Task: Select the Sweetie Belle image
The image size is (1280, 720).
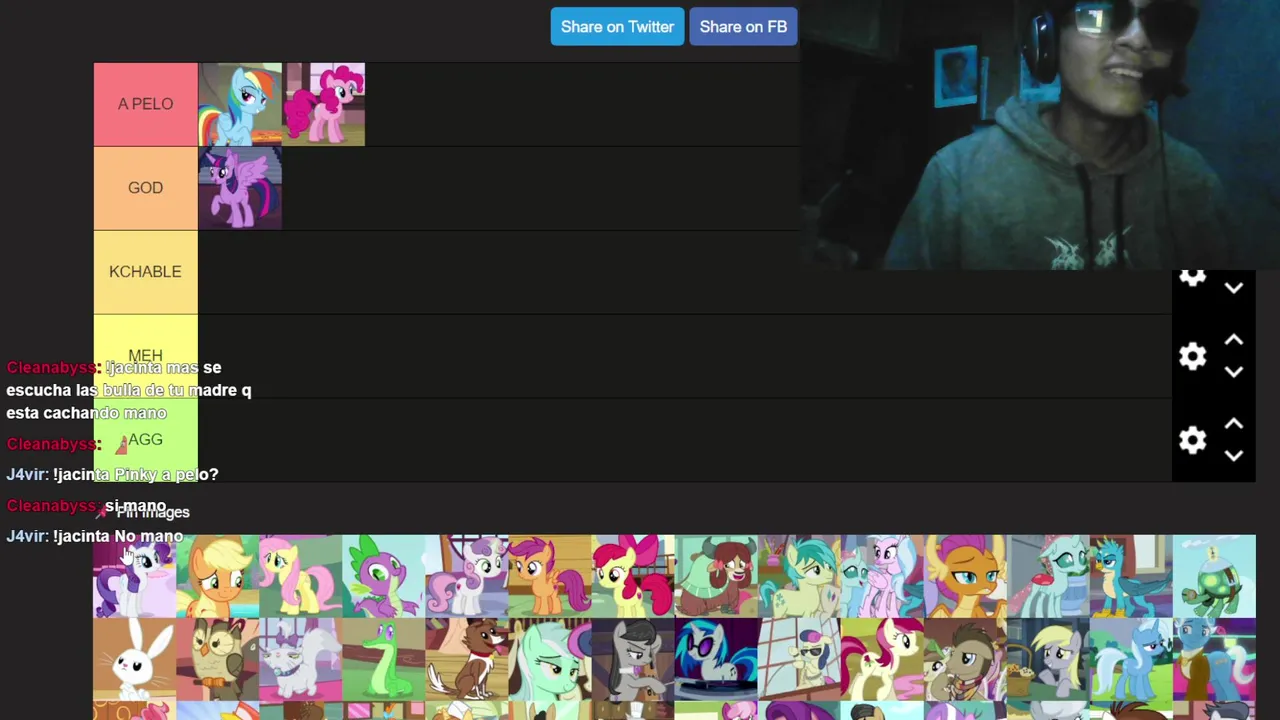Action: (466, 576)
